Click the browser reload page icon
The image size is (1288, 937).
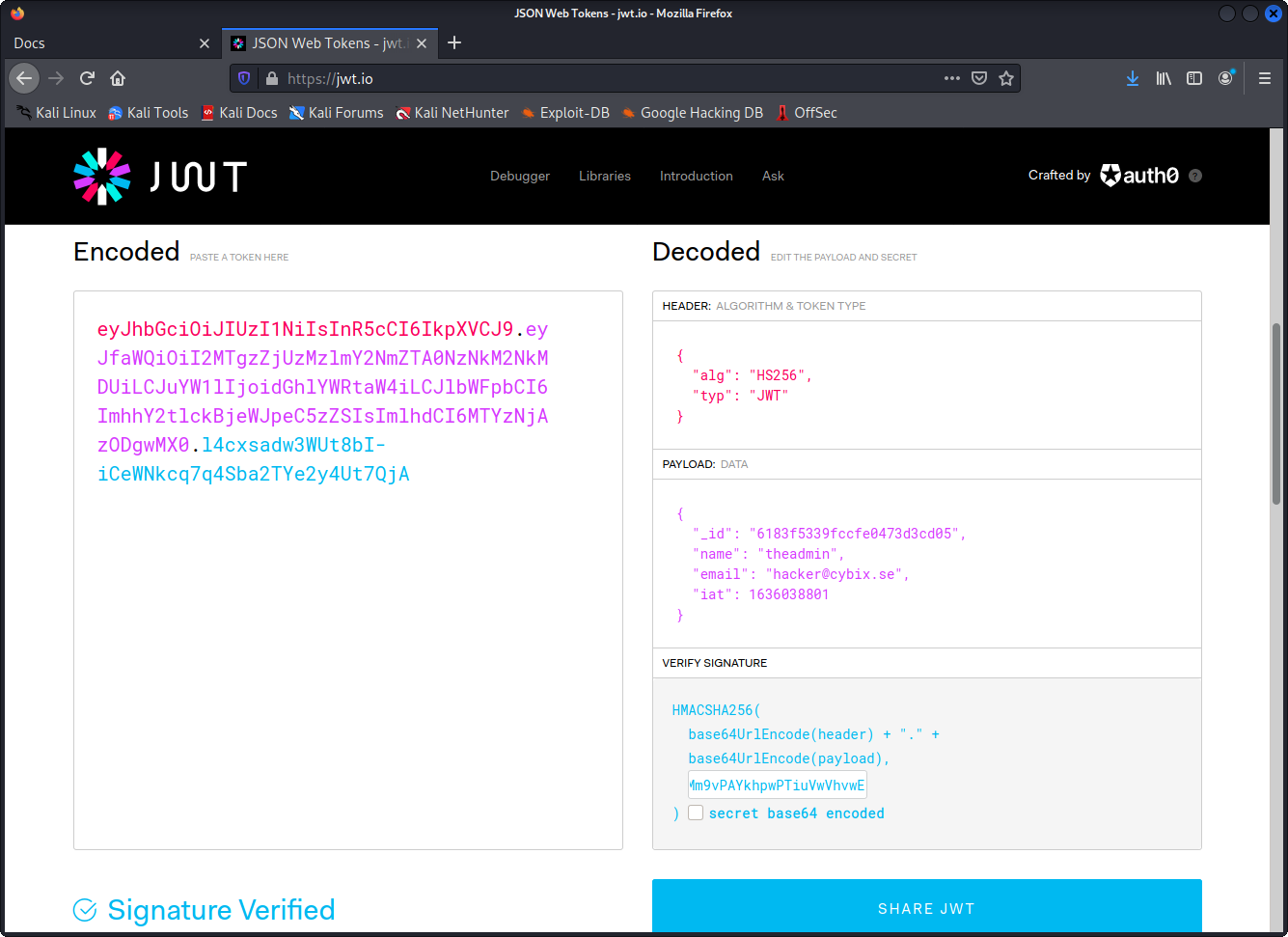tap(87, 78)
